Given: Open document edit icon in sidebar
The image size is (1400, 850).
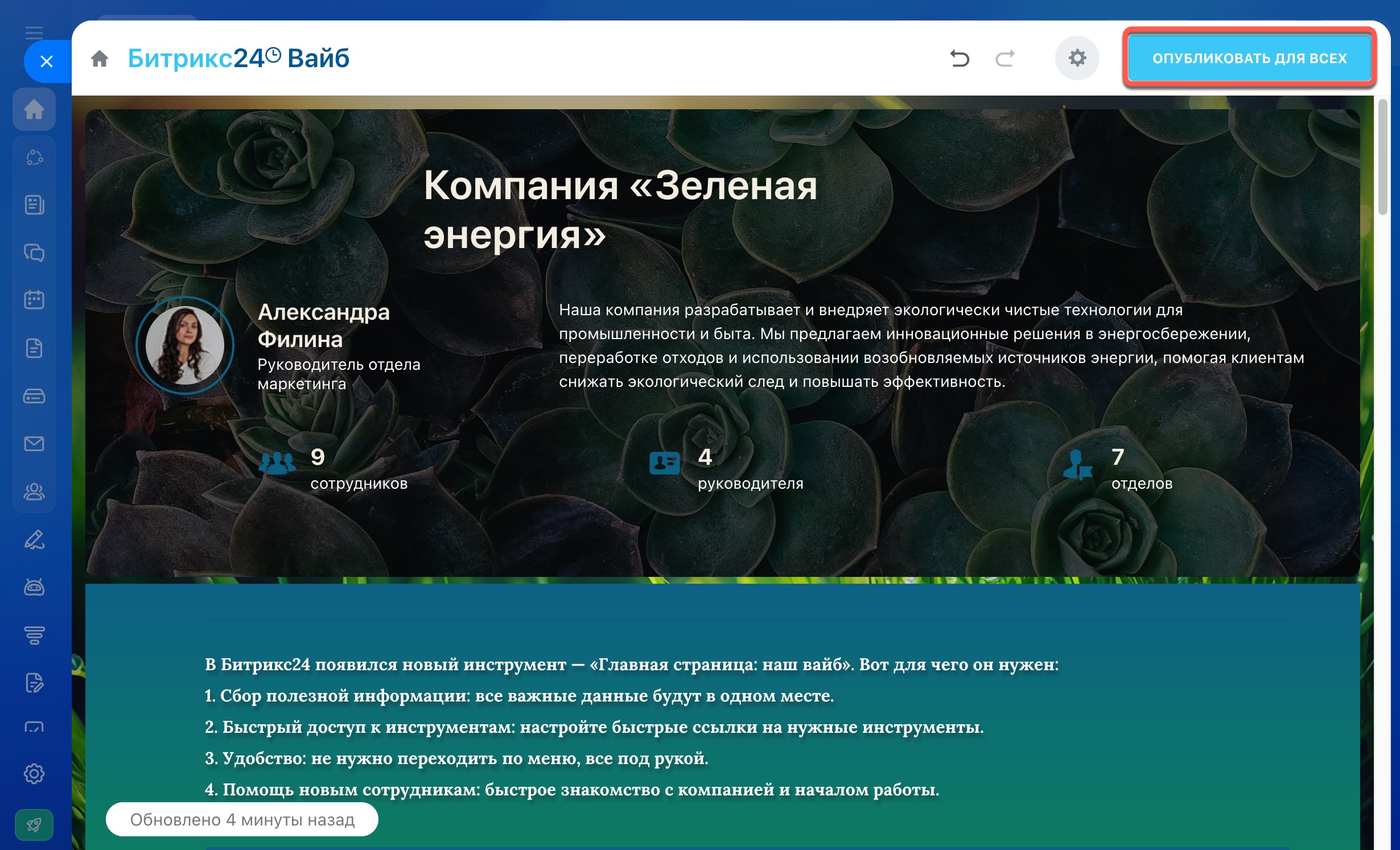Looking at the screenshot, I should pyautogui.click(x=34, y=683).
